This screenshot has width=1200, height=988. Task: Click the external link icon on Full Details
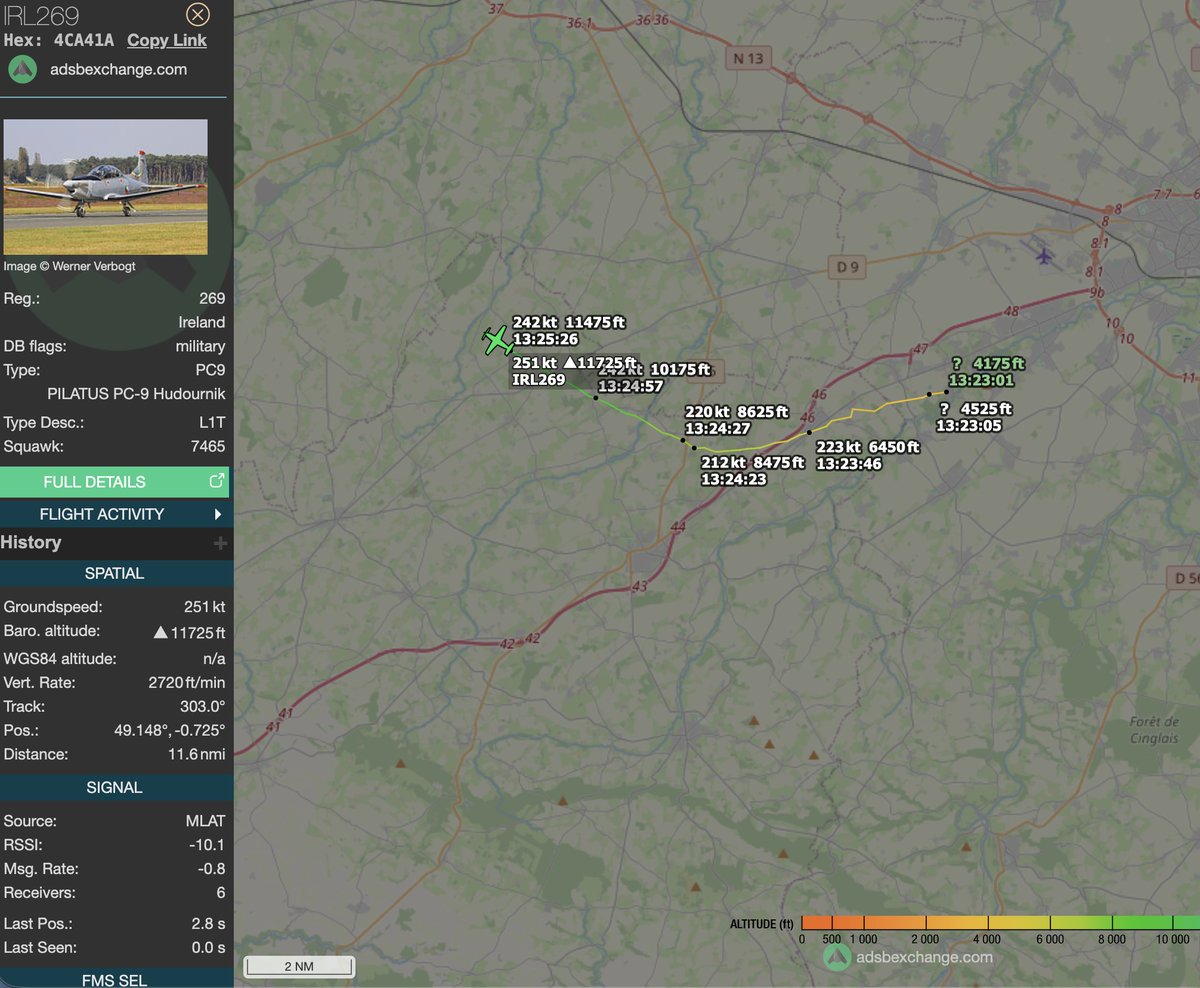[216, 482]
